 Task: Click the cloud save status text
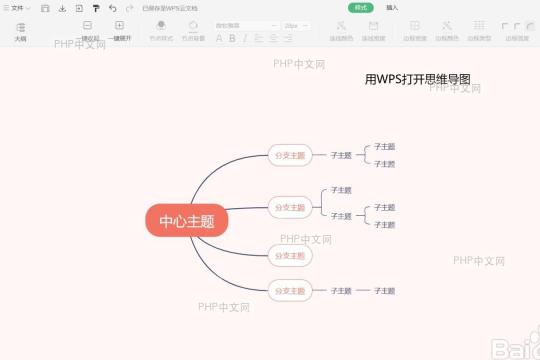coord(170,8)
